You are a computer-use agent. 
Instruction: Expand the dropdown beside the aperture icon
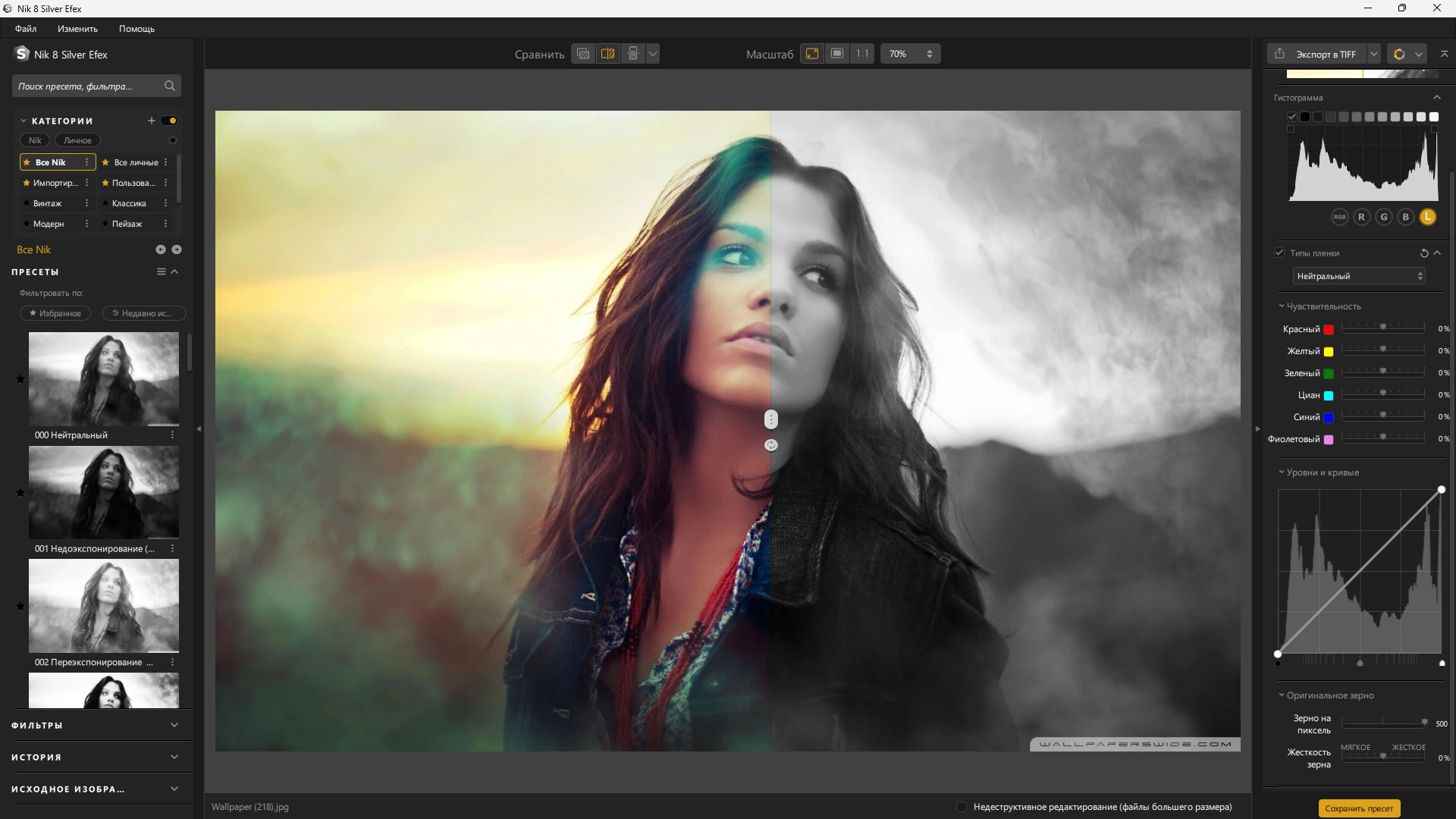1419,54
